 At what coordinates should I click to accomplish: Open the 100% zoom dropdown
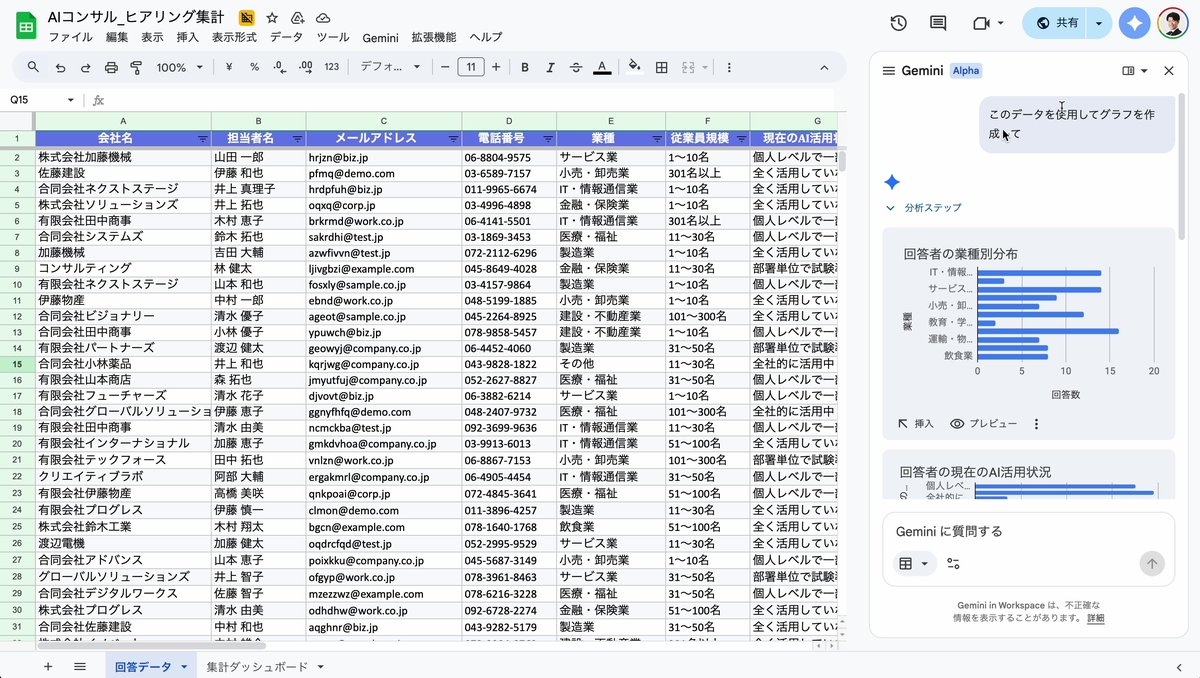click(180, 67)
